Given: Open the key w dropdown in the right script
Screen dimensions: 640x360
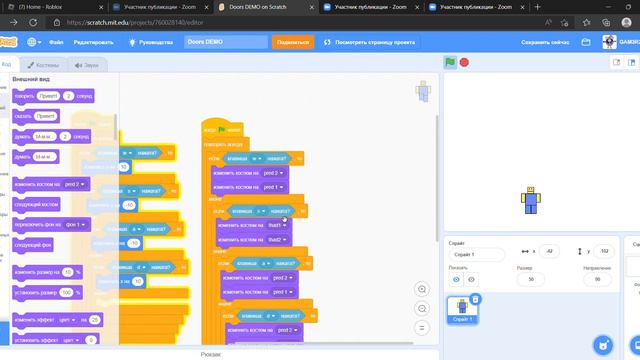Looking at the screenshot, I should [x=256, y=159].
